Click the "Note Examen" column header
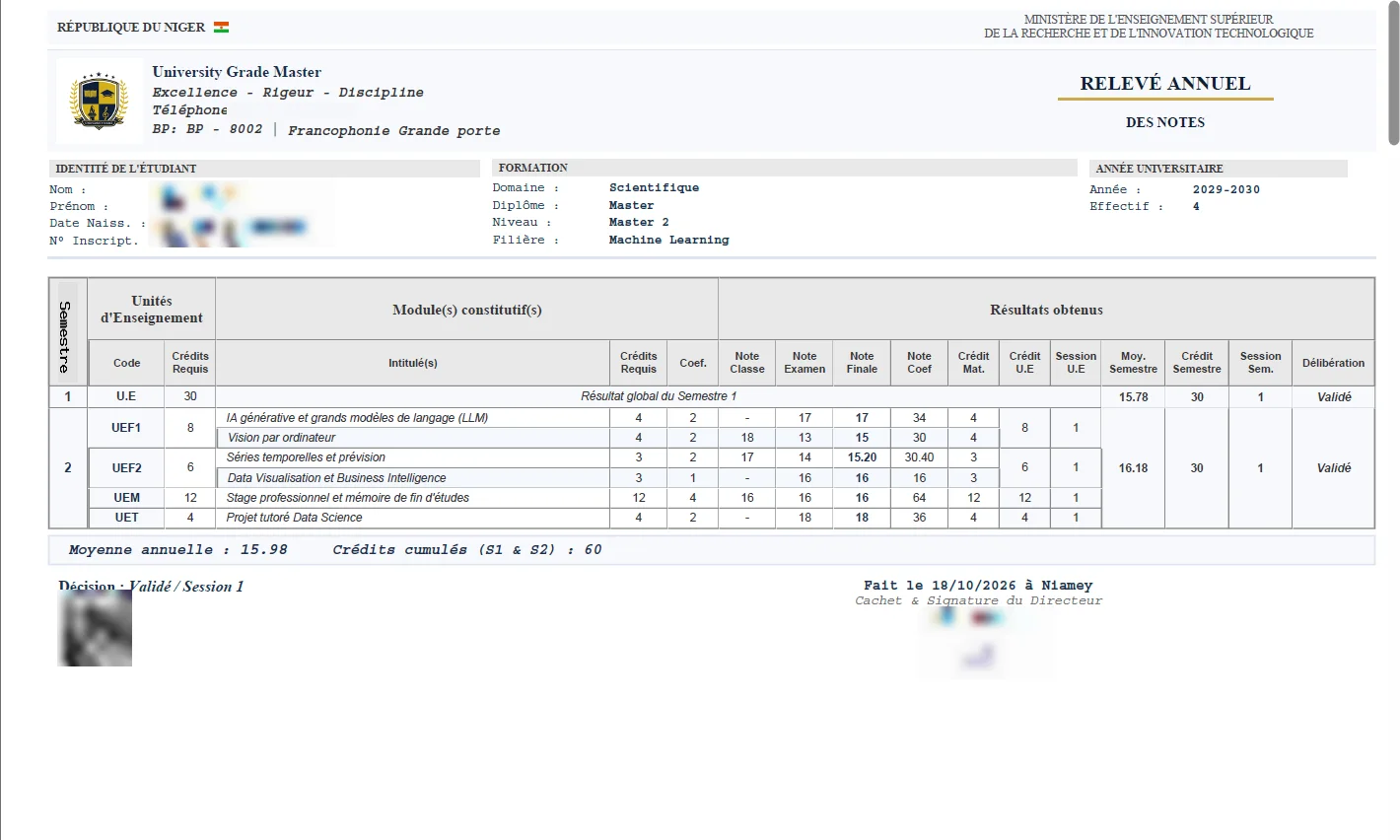 click(x=805, y=363)
